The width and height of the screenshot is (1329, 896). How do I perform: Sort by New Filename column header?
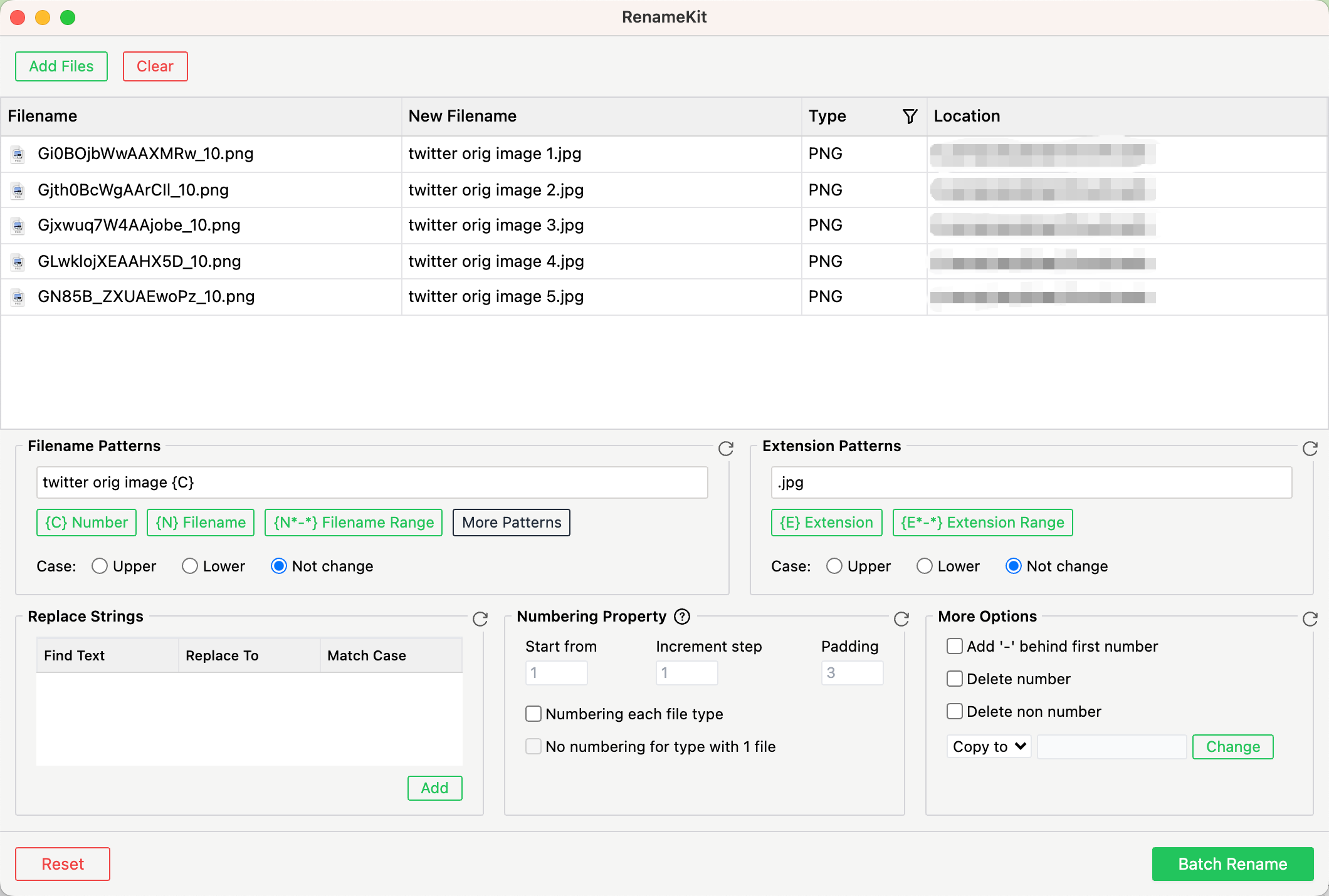[463, 116]
